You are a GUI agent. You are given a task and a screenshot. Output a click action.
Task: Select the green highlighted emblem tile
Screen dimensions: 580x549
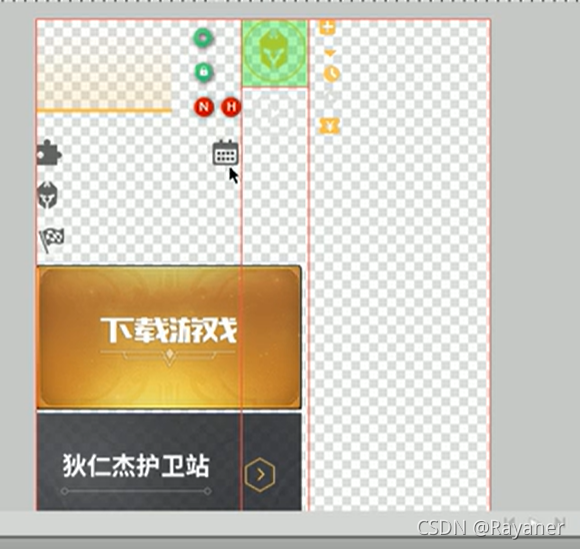[x=274, y=54]
